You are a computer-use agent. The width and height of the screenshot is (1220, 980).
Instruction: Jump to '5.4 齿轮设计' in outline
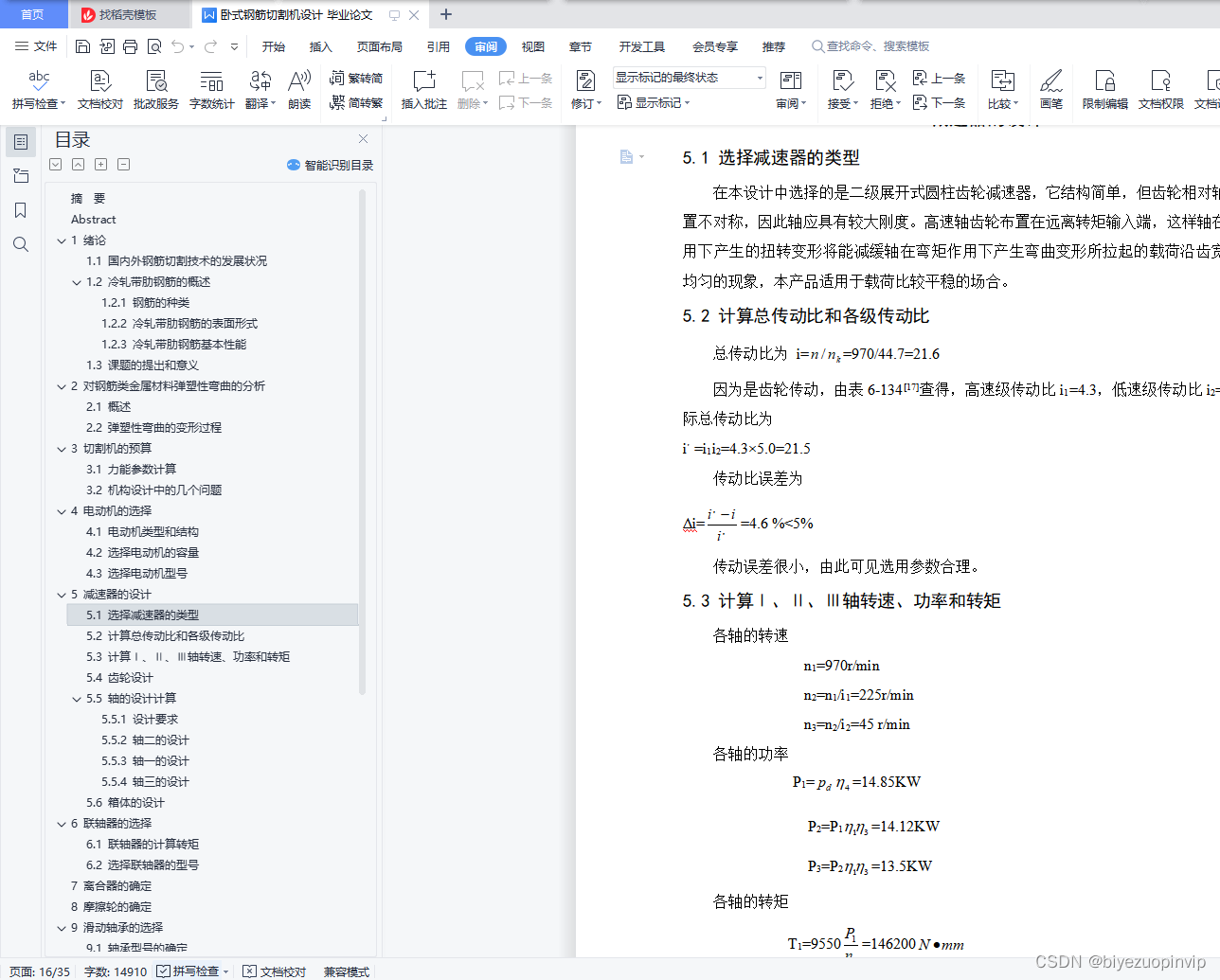click(x=119, y=678)
